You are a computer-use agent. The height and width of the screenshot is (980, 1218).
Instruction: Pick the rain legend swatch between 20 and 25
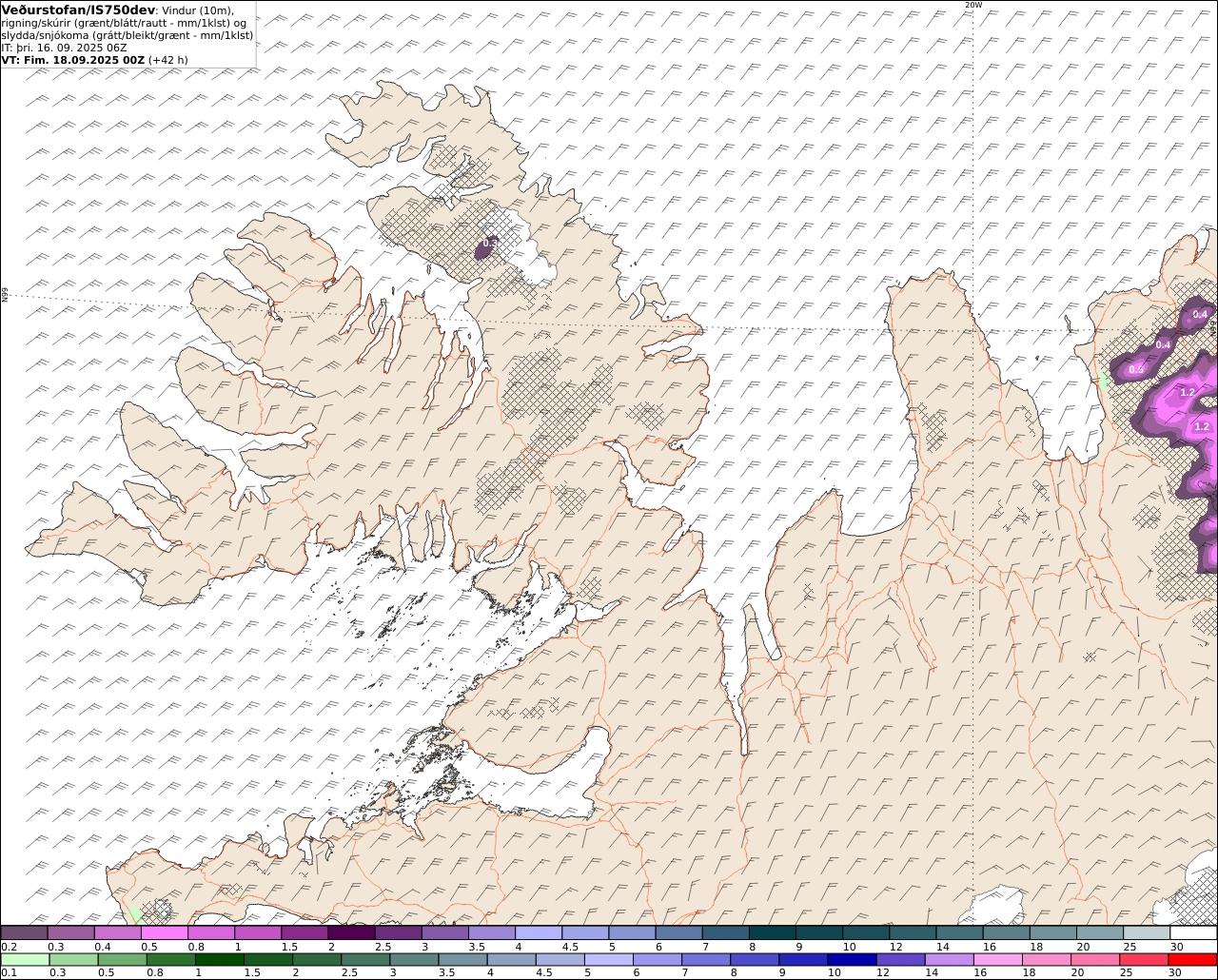tap(1095, 959)
